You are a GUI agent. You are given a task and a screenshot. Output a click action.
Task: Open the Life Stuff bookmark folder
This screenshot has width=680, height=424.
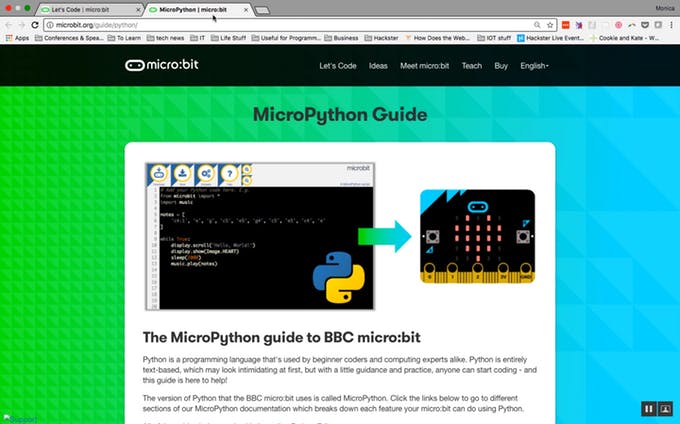point(228,38)
